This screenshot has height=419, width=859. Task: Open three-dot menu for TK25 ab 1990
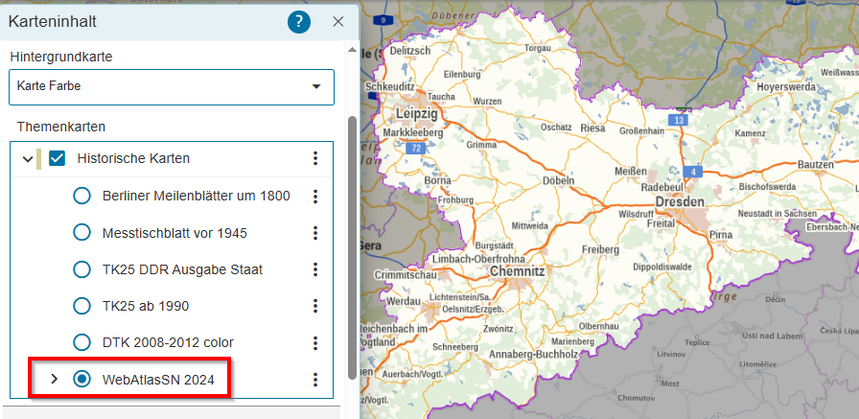[315, 306]
